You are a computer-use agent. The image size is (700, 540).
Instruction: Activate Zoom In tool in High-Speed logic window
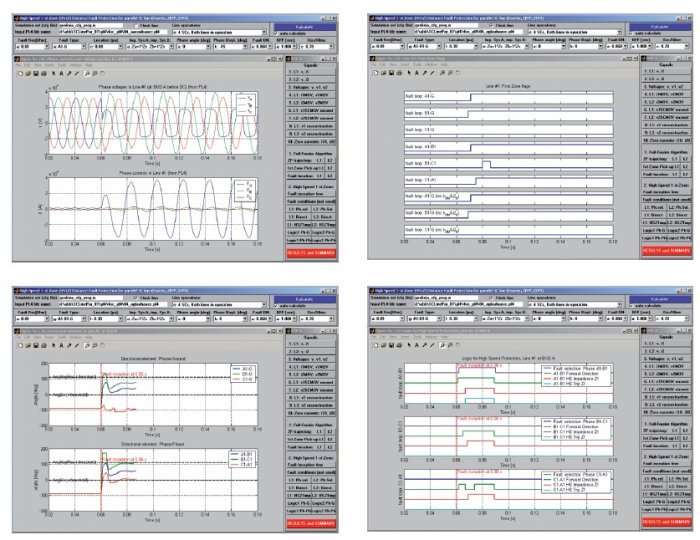(442, 345)
